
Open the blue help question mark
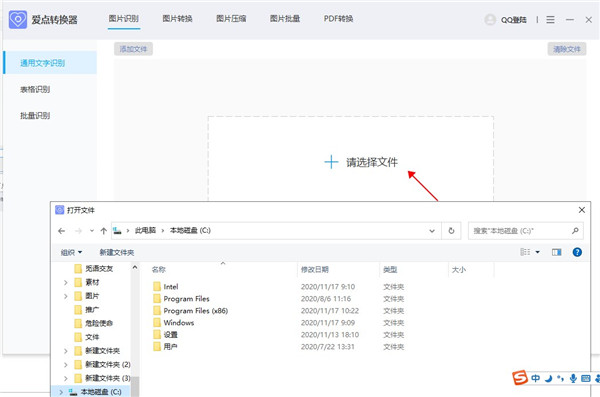[x=577, y=252]
